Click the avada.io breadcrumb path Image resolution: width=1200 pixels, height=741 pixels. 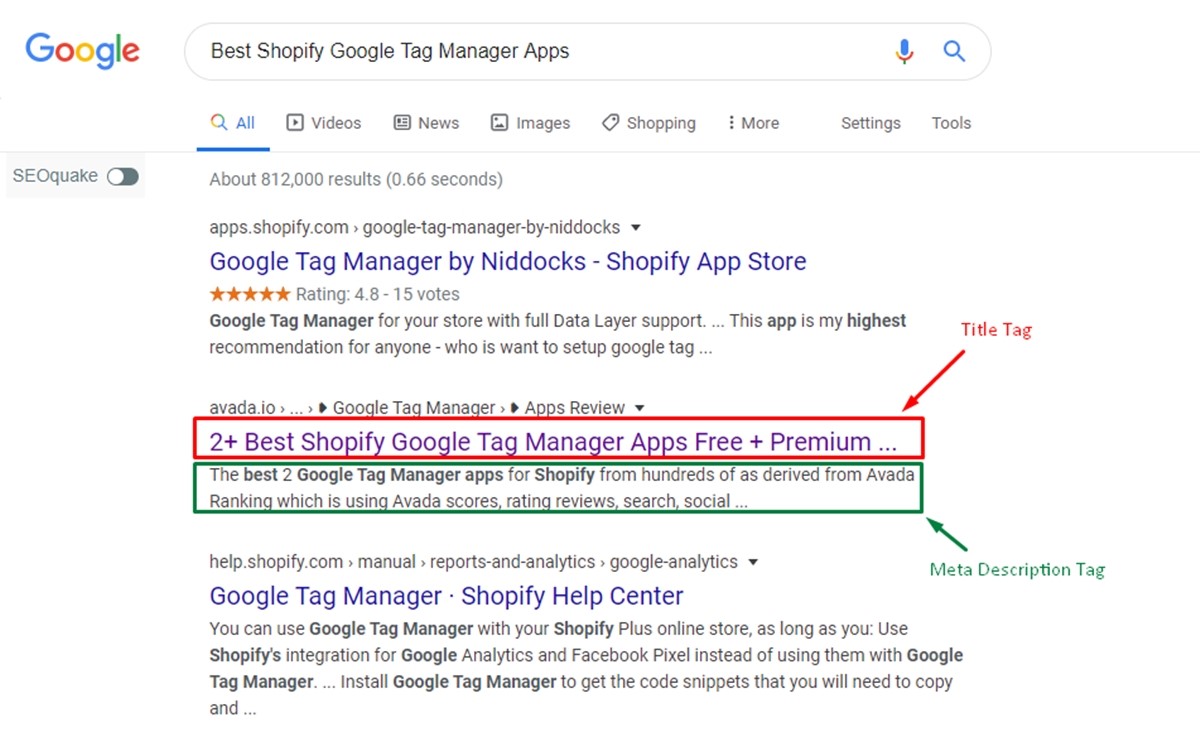pyautogui.click(x=417, y=408)
